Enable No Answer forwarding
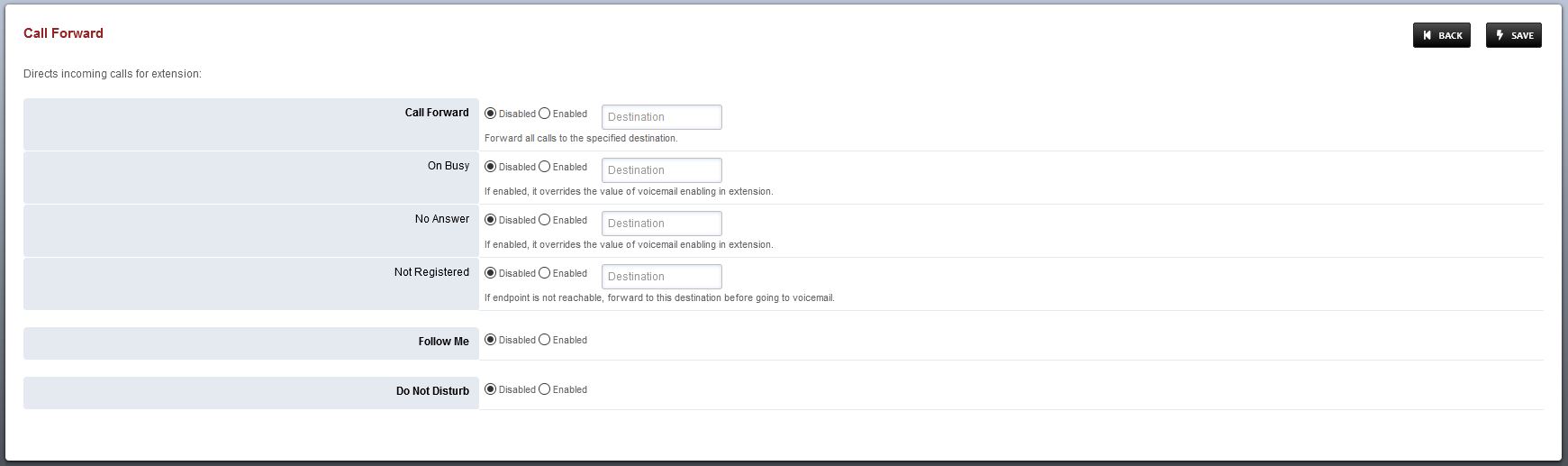 (x=544, y=220)
